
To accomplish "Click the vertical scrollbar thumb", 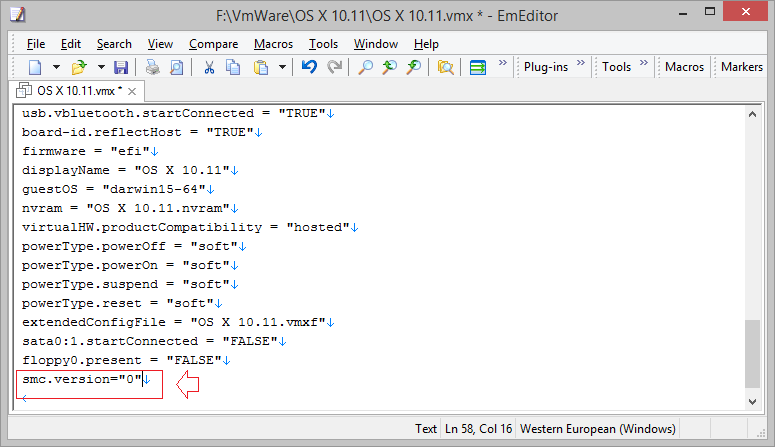I will [752, 354].
